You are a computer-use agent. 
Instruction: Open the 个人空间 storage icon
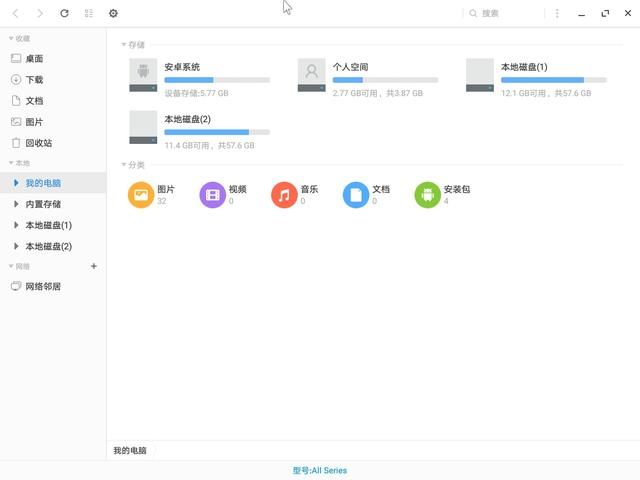311,75
